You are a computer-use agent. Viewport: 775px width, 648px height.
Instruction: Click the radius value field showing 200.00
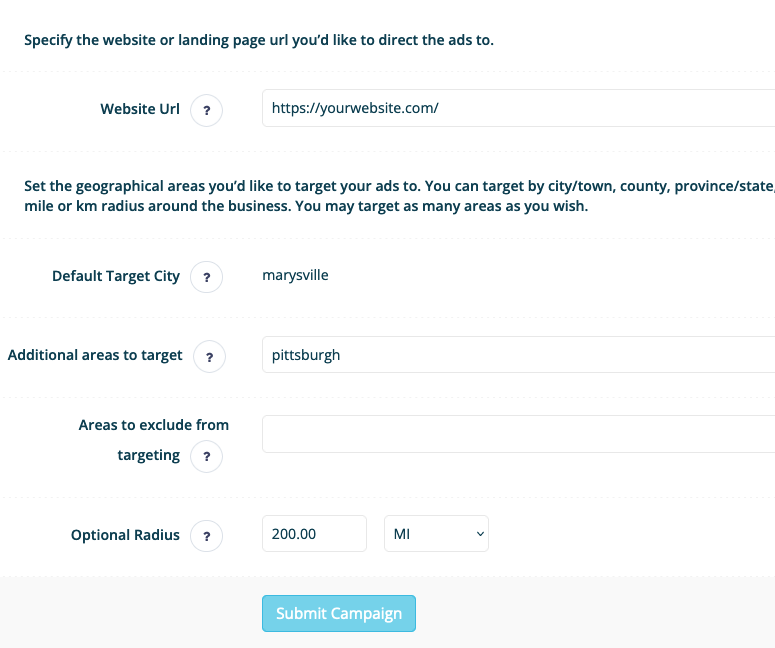tap(314, 534)
